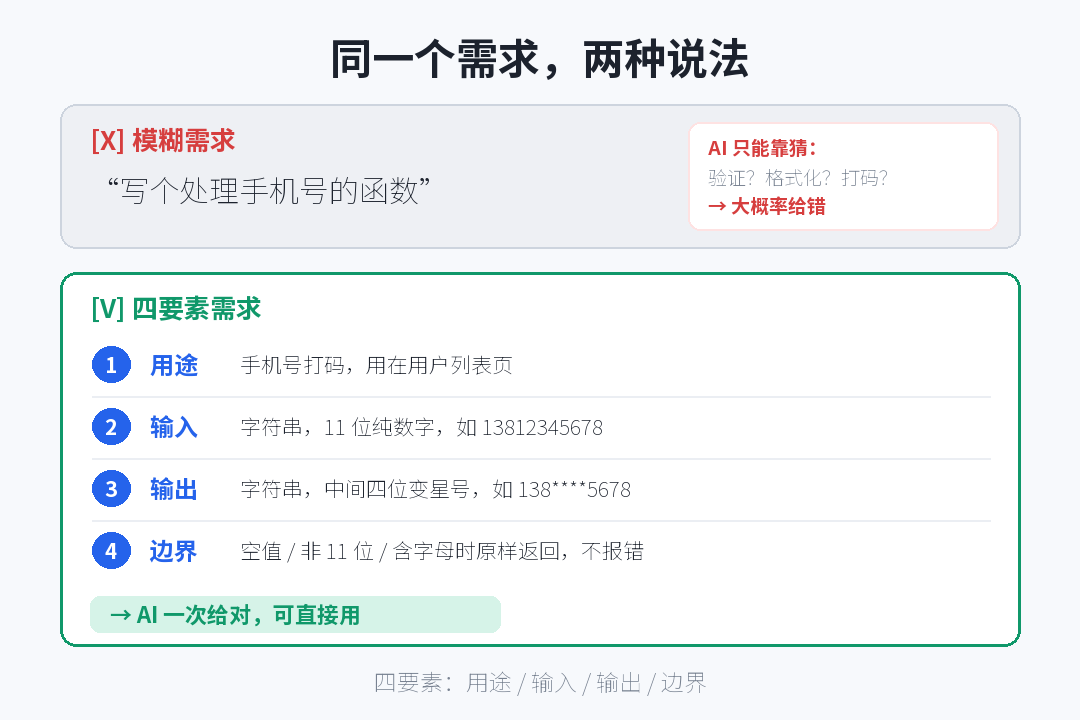
Task: Select the quote 写个处理手机号的函数
Action: (269, 191)
